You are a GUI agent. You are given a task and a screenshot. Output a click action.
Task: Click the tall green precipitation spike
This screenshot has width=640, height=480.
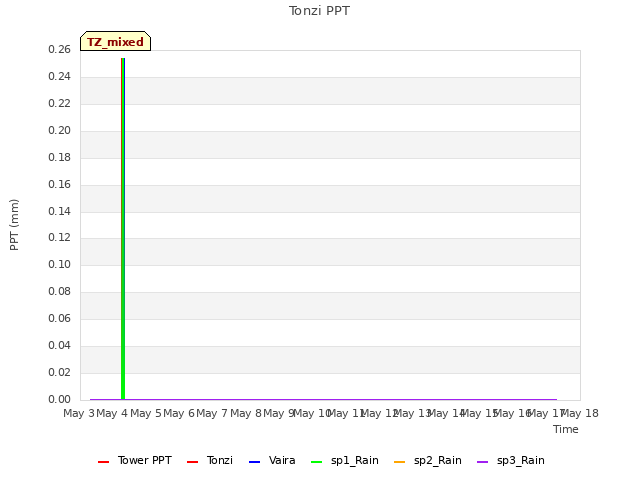point(123,229)
